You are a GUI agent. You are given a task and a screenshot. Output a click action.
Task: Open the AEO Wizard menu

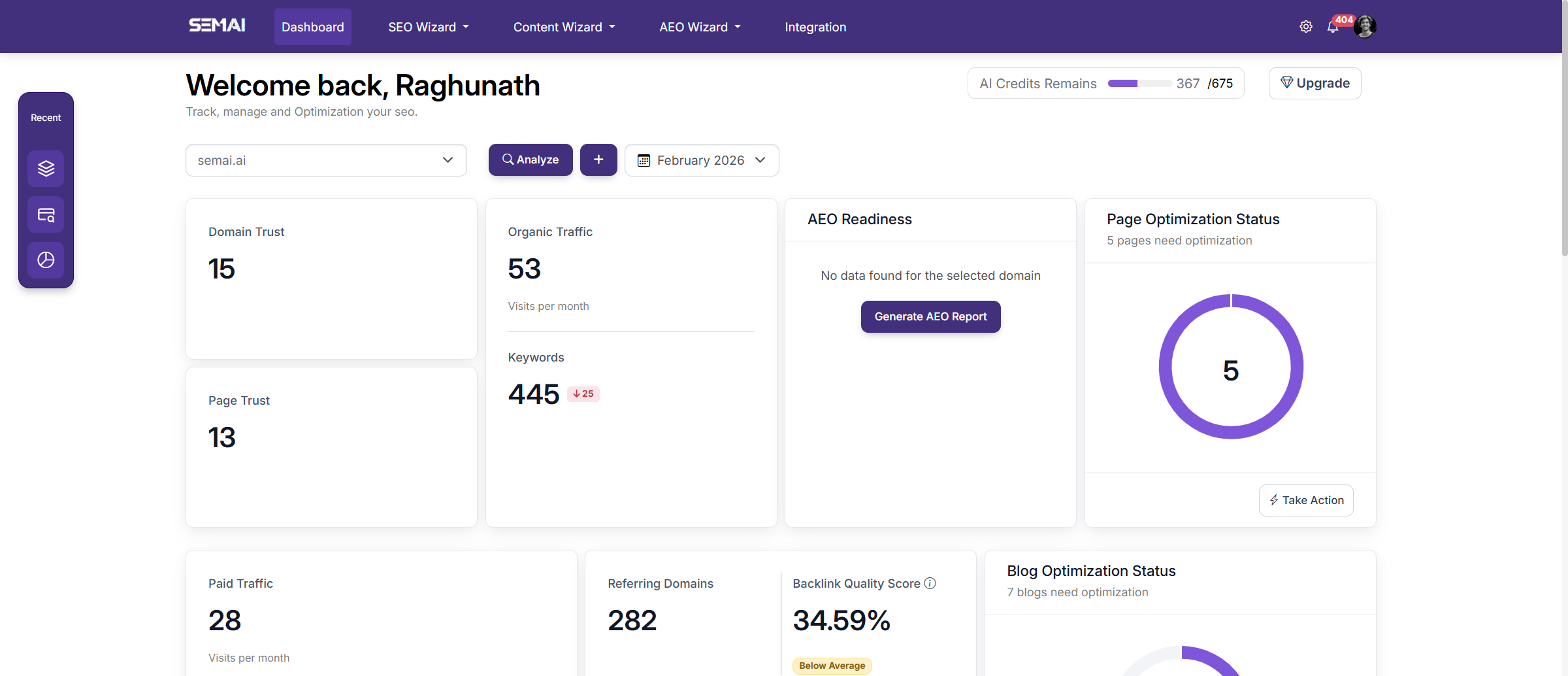pos(700,27)
